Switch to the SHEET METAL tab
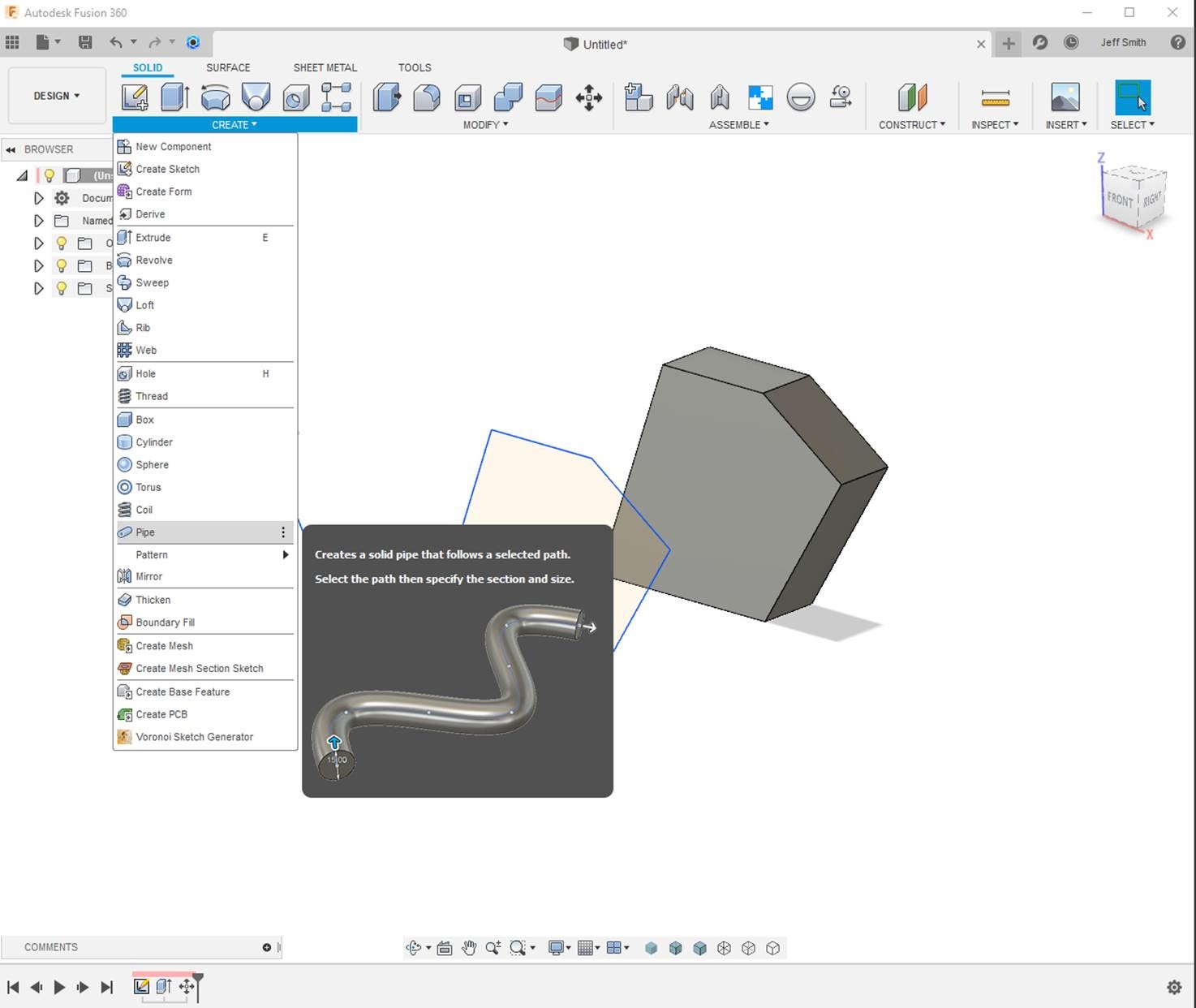The image size is (1196, 1008). point(325,67)
